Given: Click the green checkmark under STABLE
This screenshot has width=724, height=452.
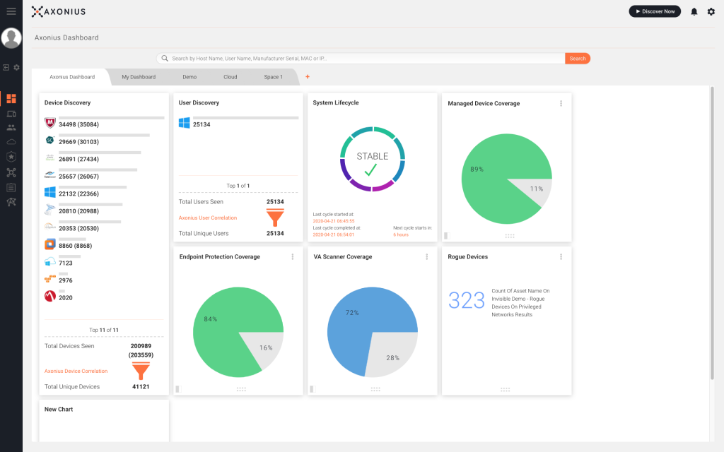Looking at the screenshot, I should tap(370, 171).
